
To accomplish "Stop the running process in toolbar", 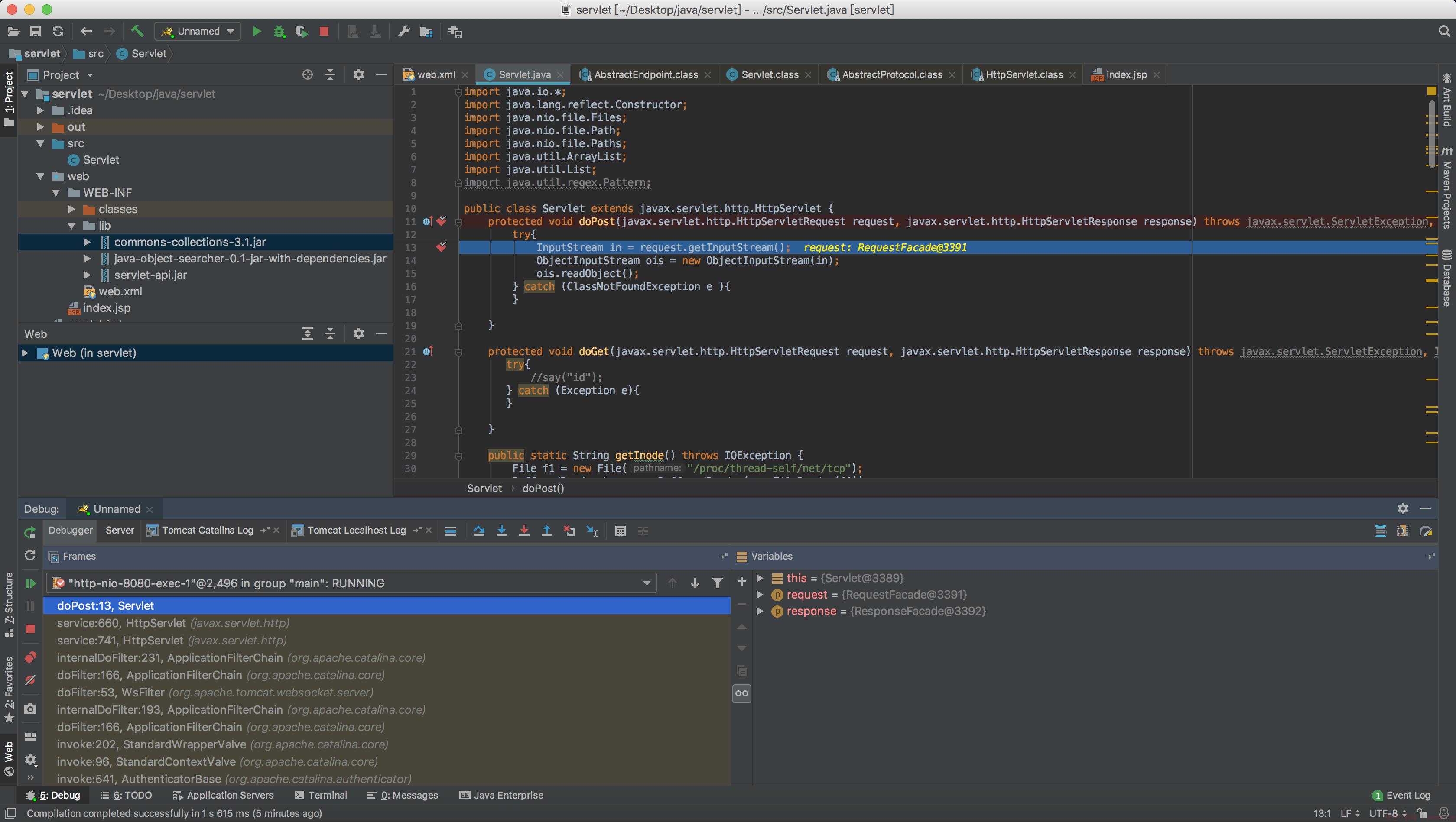I will pyautogui.click(x=324, y=32).
